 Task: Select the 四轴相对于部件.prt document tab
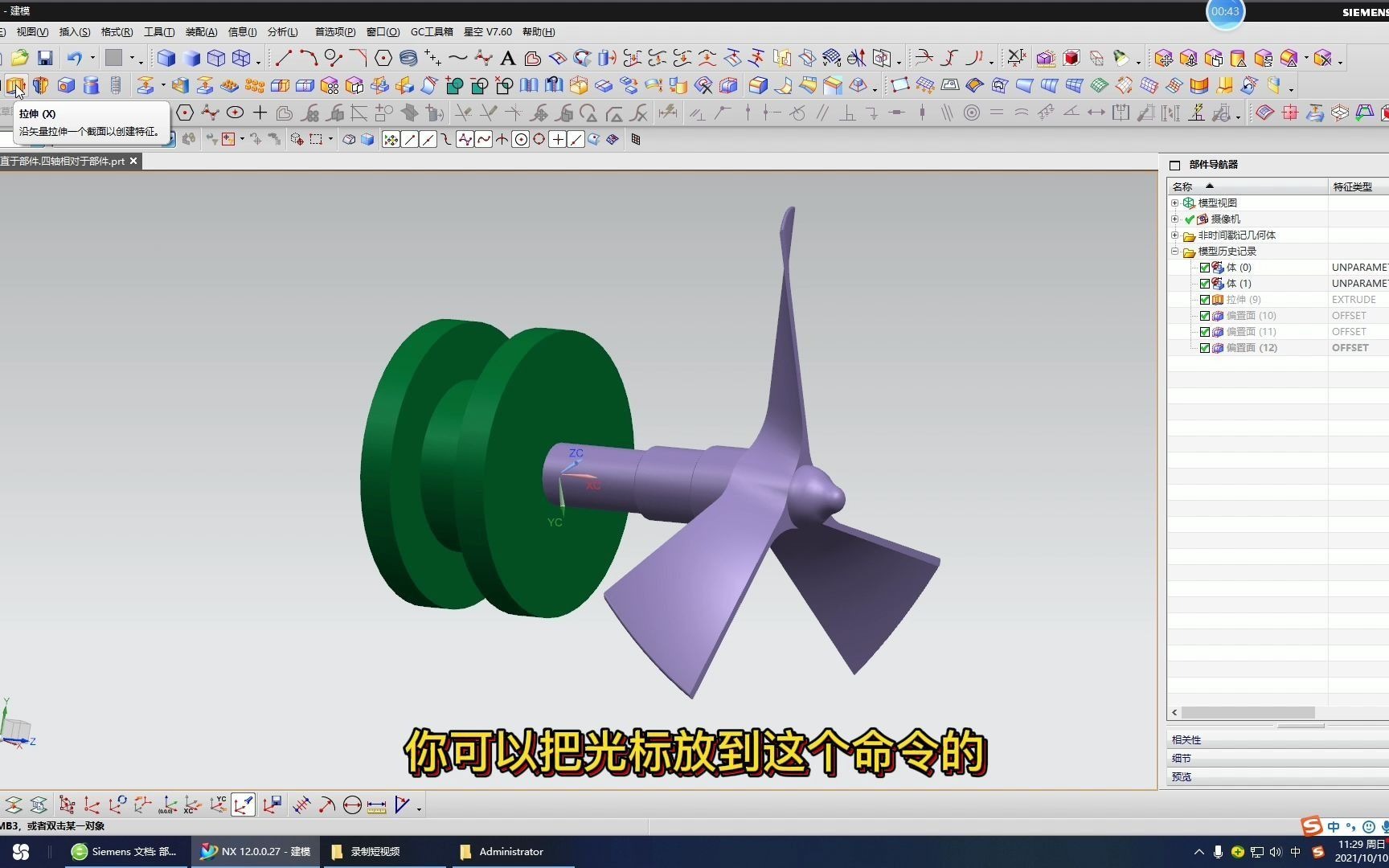tap(64, 161)
